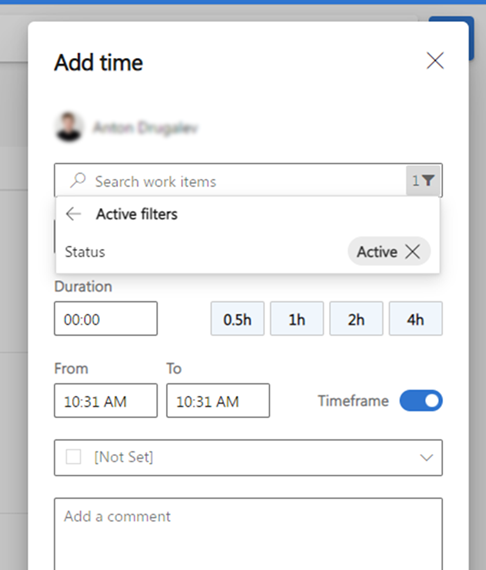Click the filter funnel icon
Image resolution: width=486 pixels, height=570 pixels.
tap(428, 180)
